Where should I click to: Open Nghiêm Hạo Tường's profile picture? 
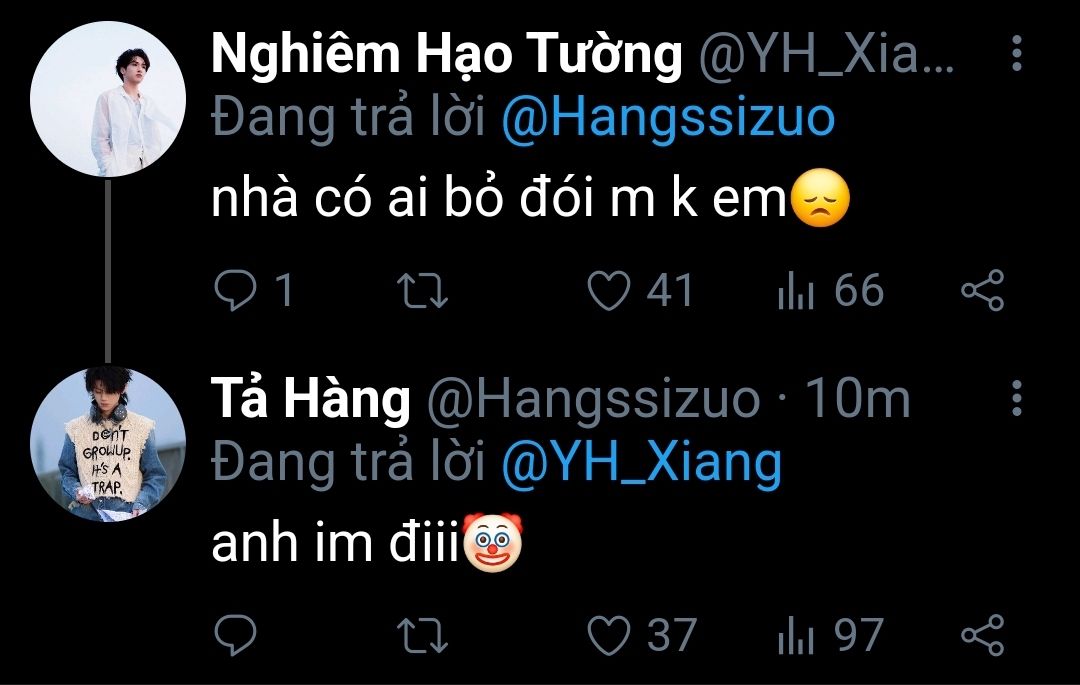(108, 99)
